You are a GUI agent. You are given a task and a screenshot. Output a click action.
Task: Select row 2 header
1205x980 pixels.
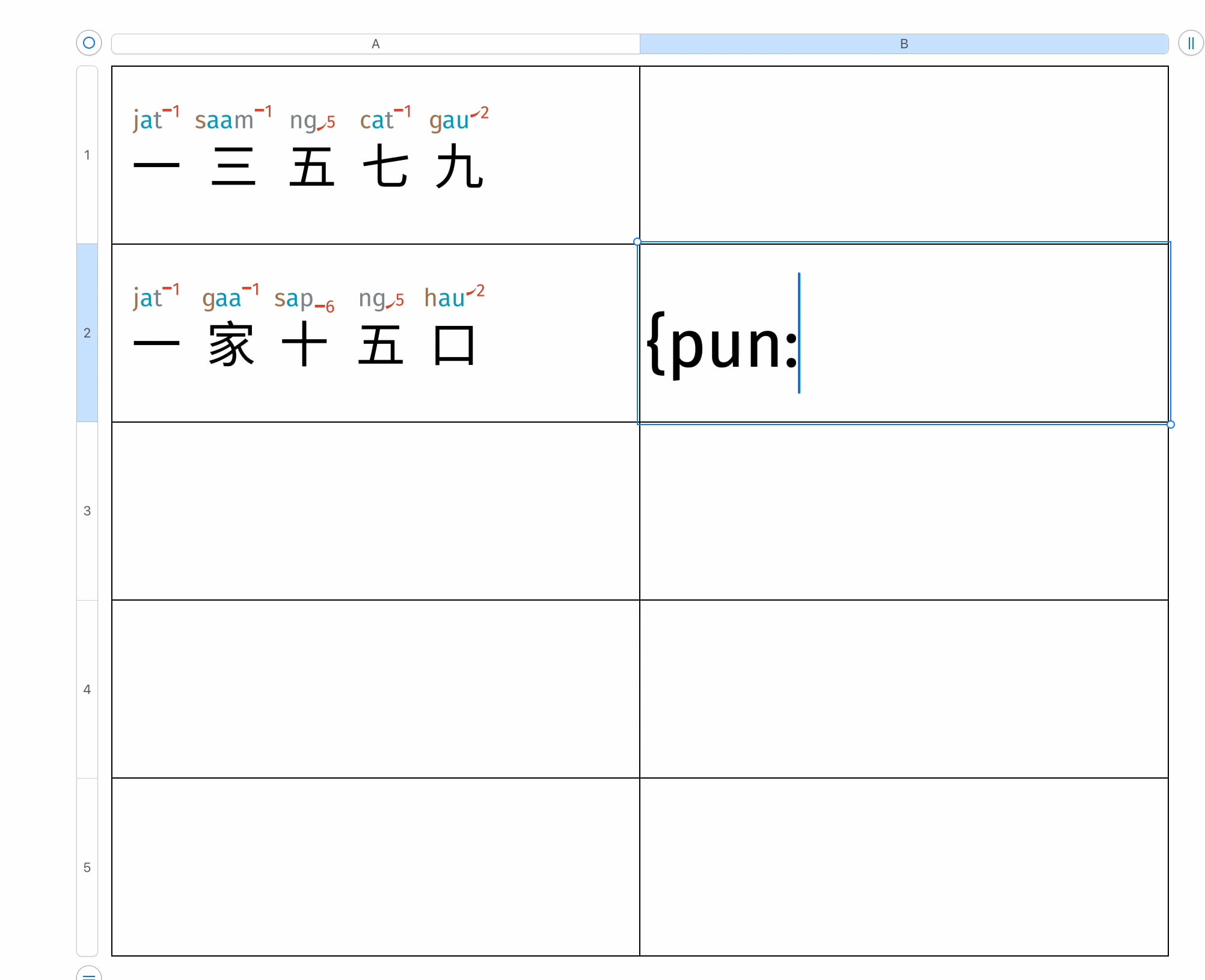pyautogui.click(x=87, y=333)
